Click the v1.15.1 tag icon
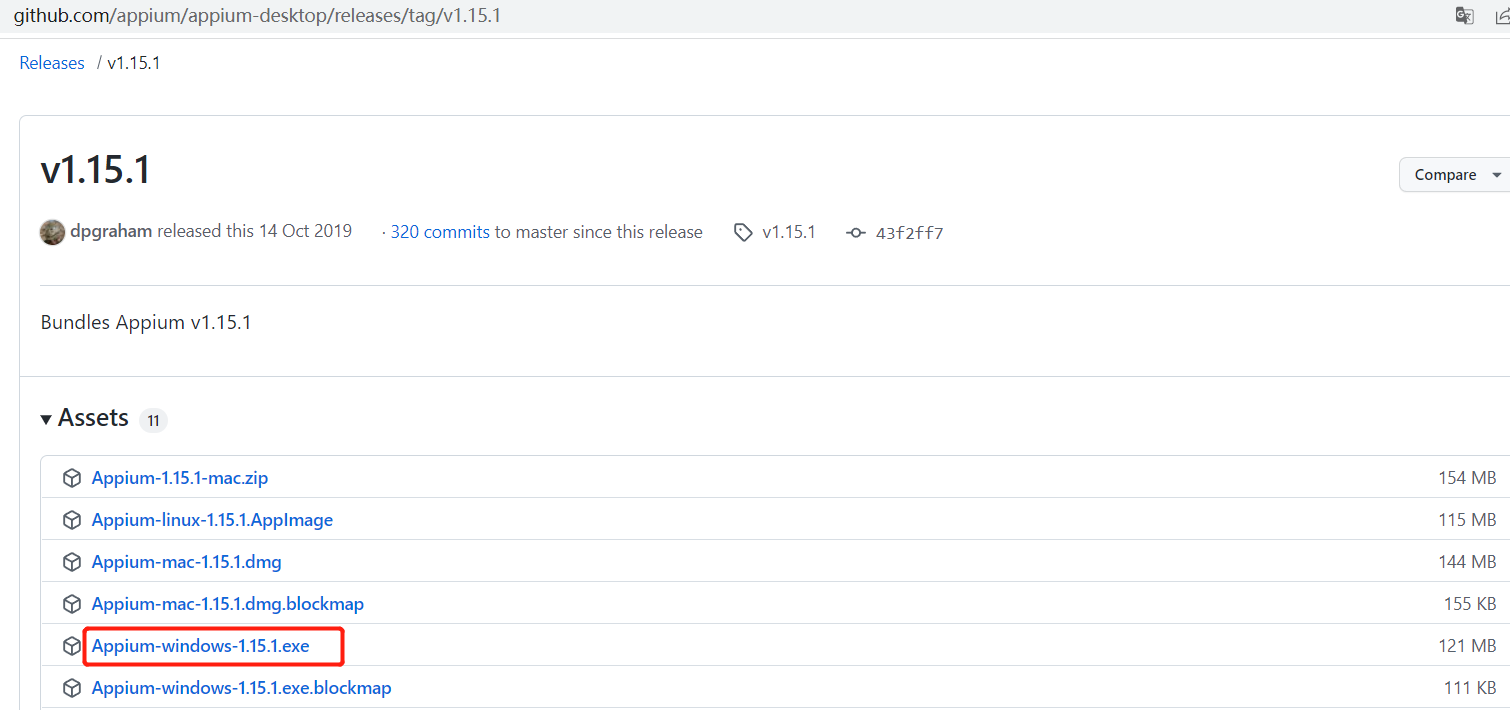1510x710 pixels. click(x=743, y=232)
